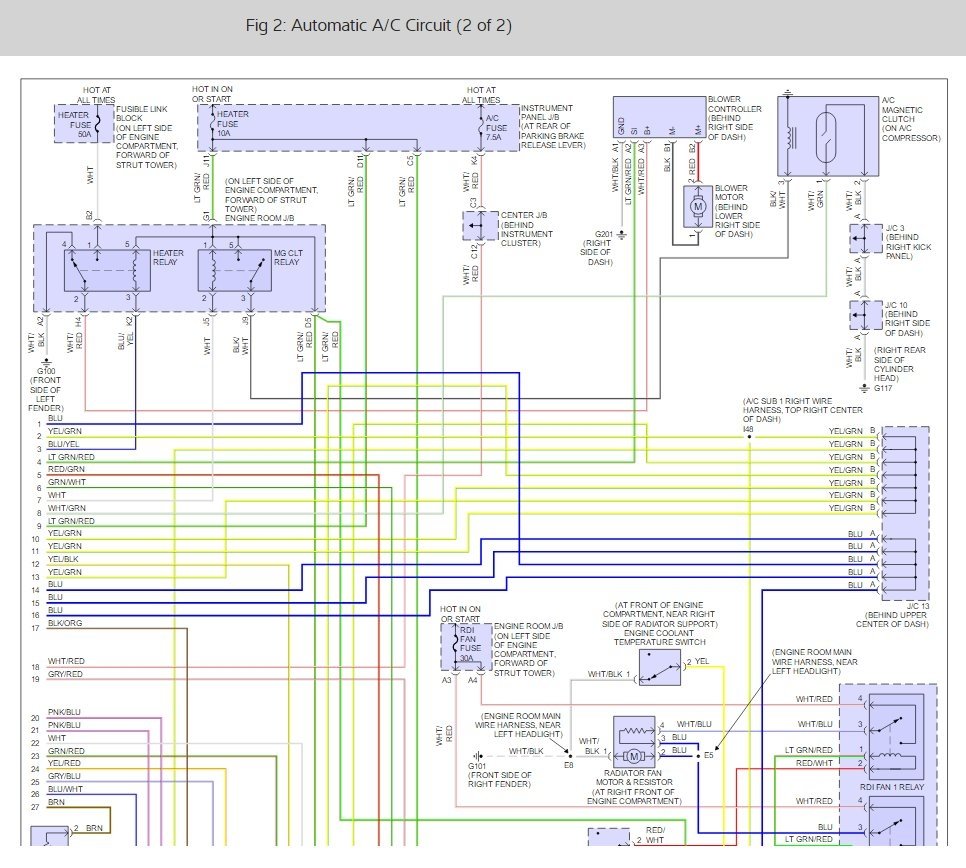This screenshot has height=868, width=966.
Task: Select the RDI FAN 1 RELAY symbol
Action: pos(896,737)
